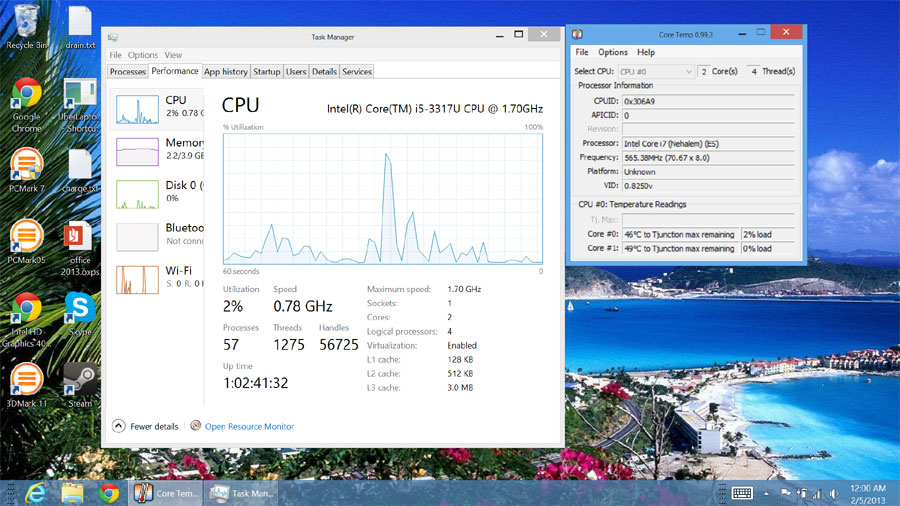This screenshot has height=506, width=900.
Task: Click the Resource Monitor gauge icon
Action: [196, 426]
